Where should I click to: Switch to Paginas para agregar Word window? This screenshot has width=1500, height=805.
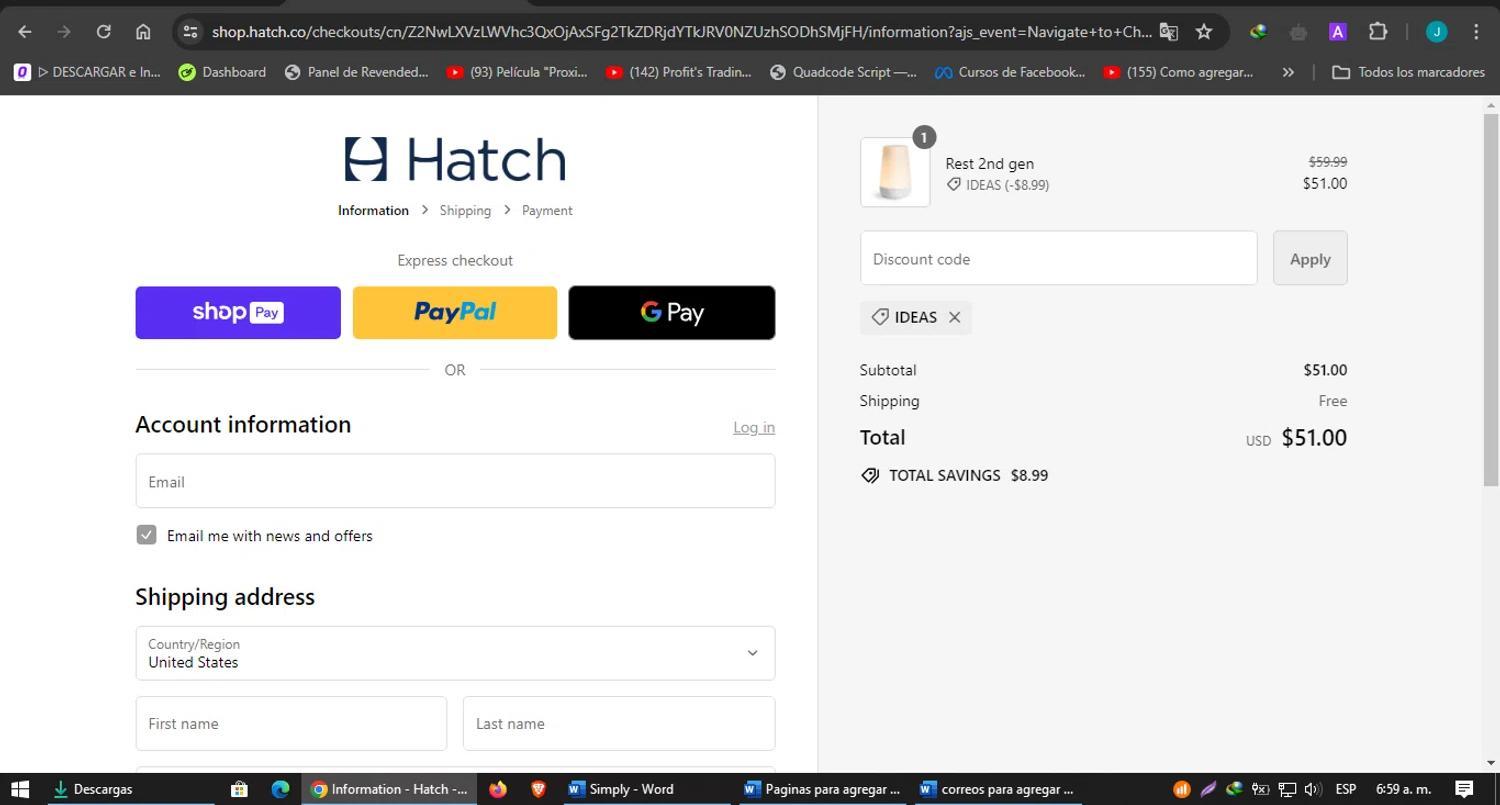(822, 789)
